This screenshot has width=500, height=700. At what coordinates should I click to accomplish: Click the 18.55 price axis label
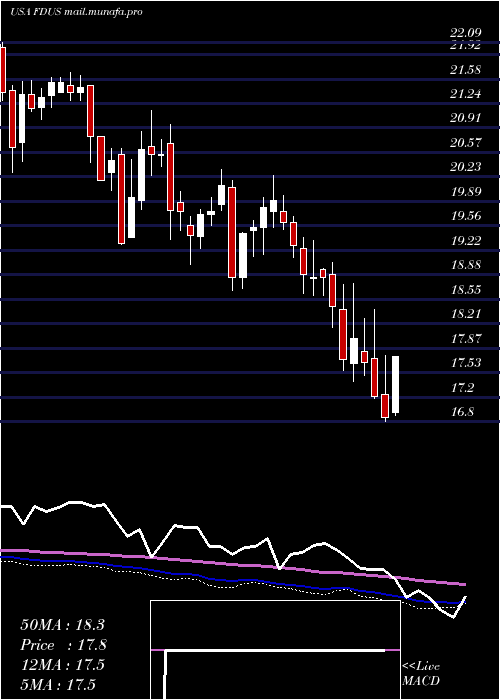tap(465, 290)
